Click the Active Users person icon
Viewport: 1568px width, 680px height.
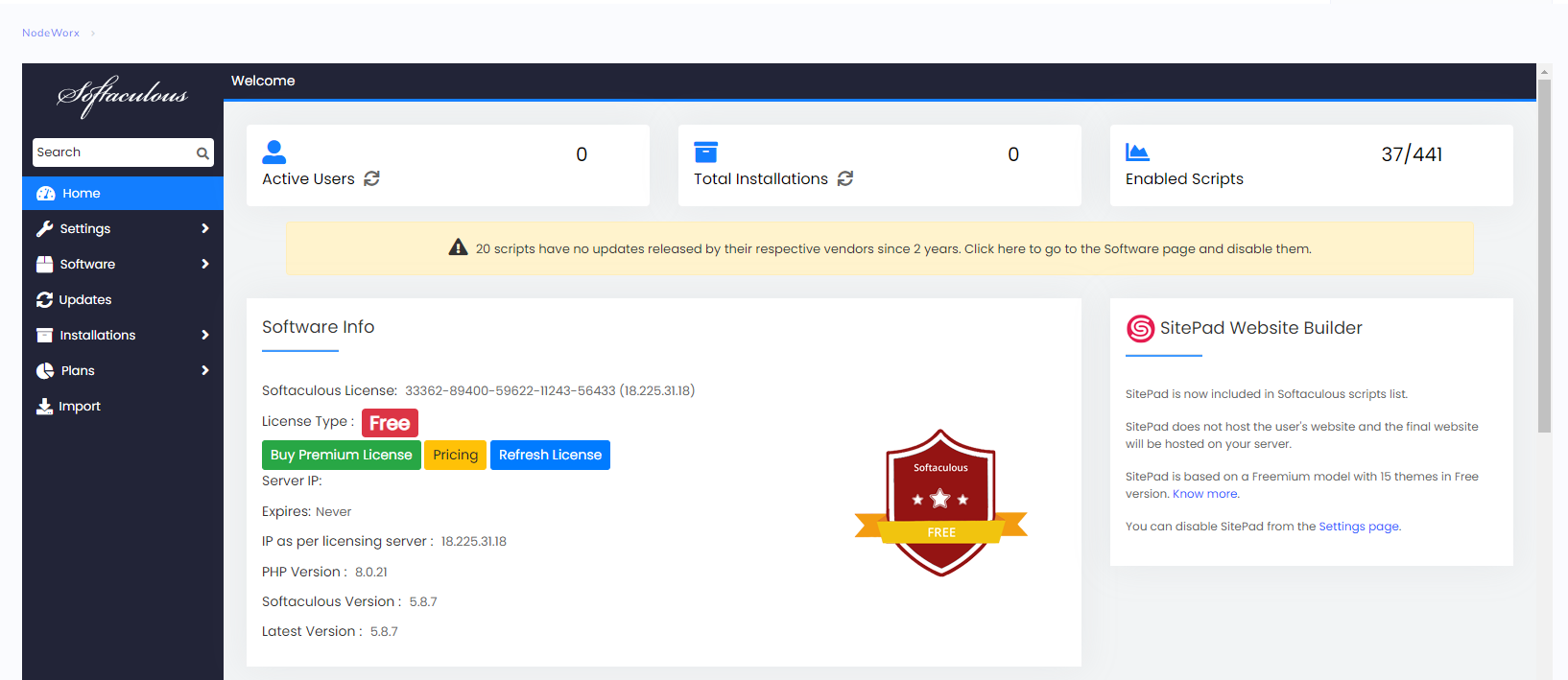274,152
